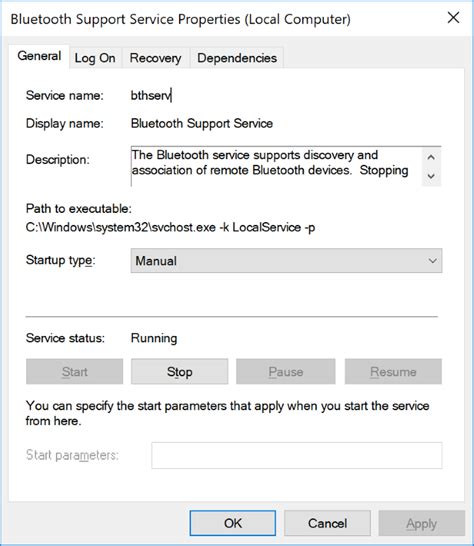Click the description scroll up arrow
Image resolution: width=474 pixels, height=546 pixels.
[x=431, y=157]
